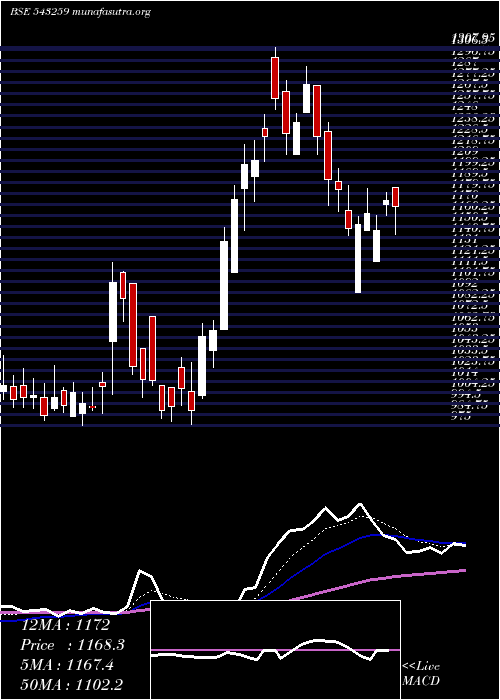The width and height of the screenshot is (500, 700).
Task: Click the '1209' price axis label
Action: 465,153
